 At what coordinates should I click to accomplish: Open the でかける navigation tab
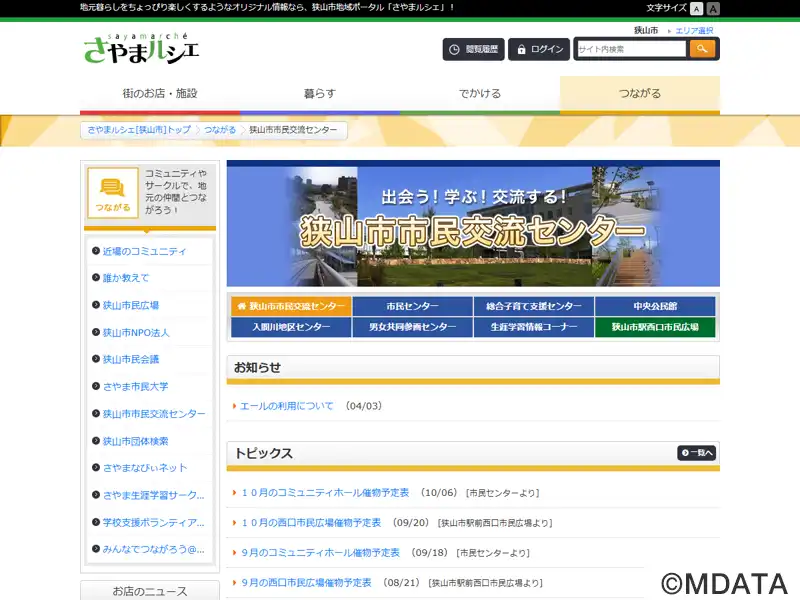tap(480, 94)
